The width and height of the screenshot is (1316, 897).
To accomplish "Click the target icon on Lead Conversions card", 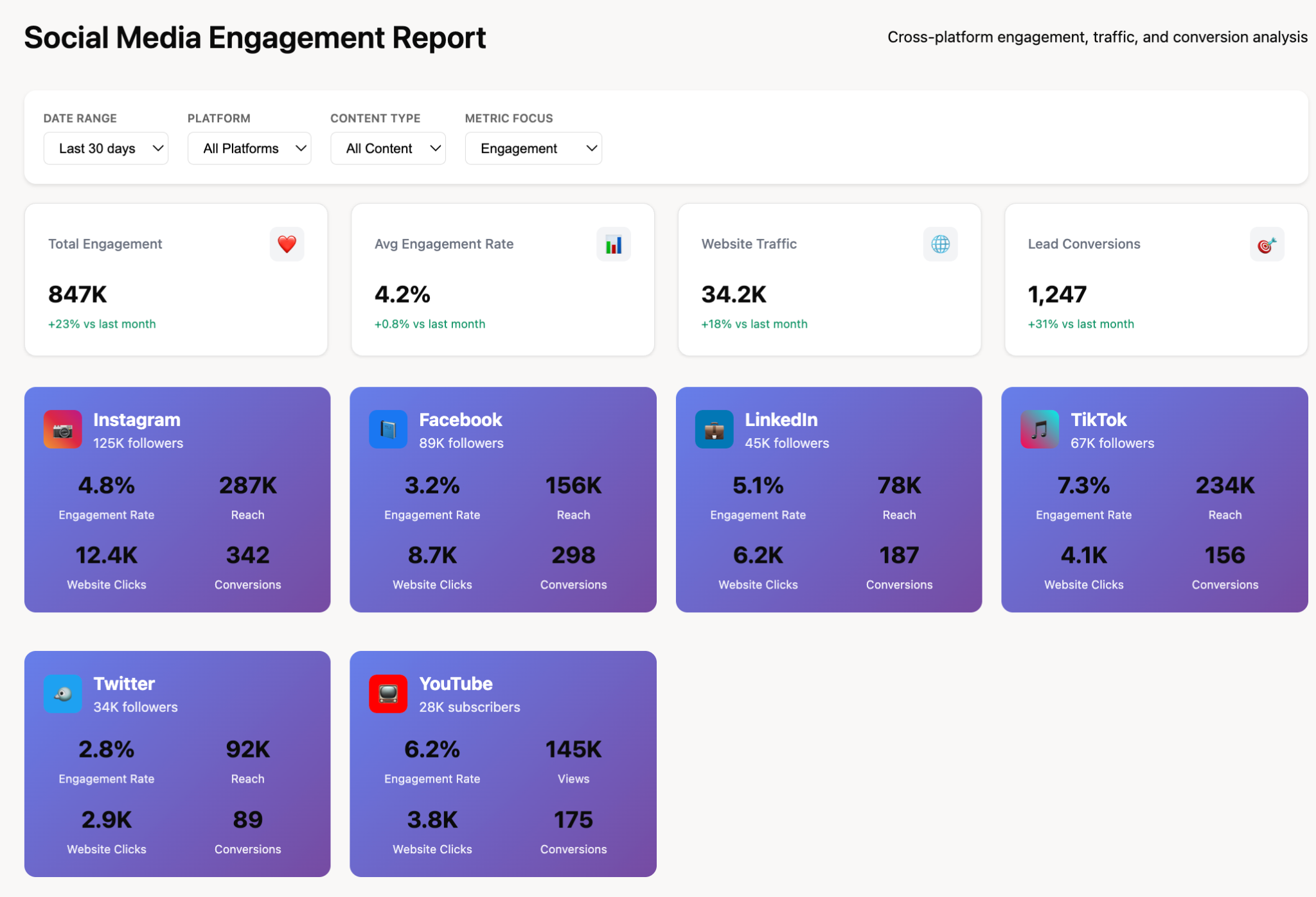I will (x=1266, y=244).
